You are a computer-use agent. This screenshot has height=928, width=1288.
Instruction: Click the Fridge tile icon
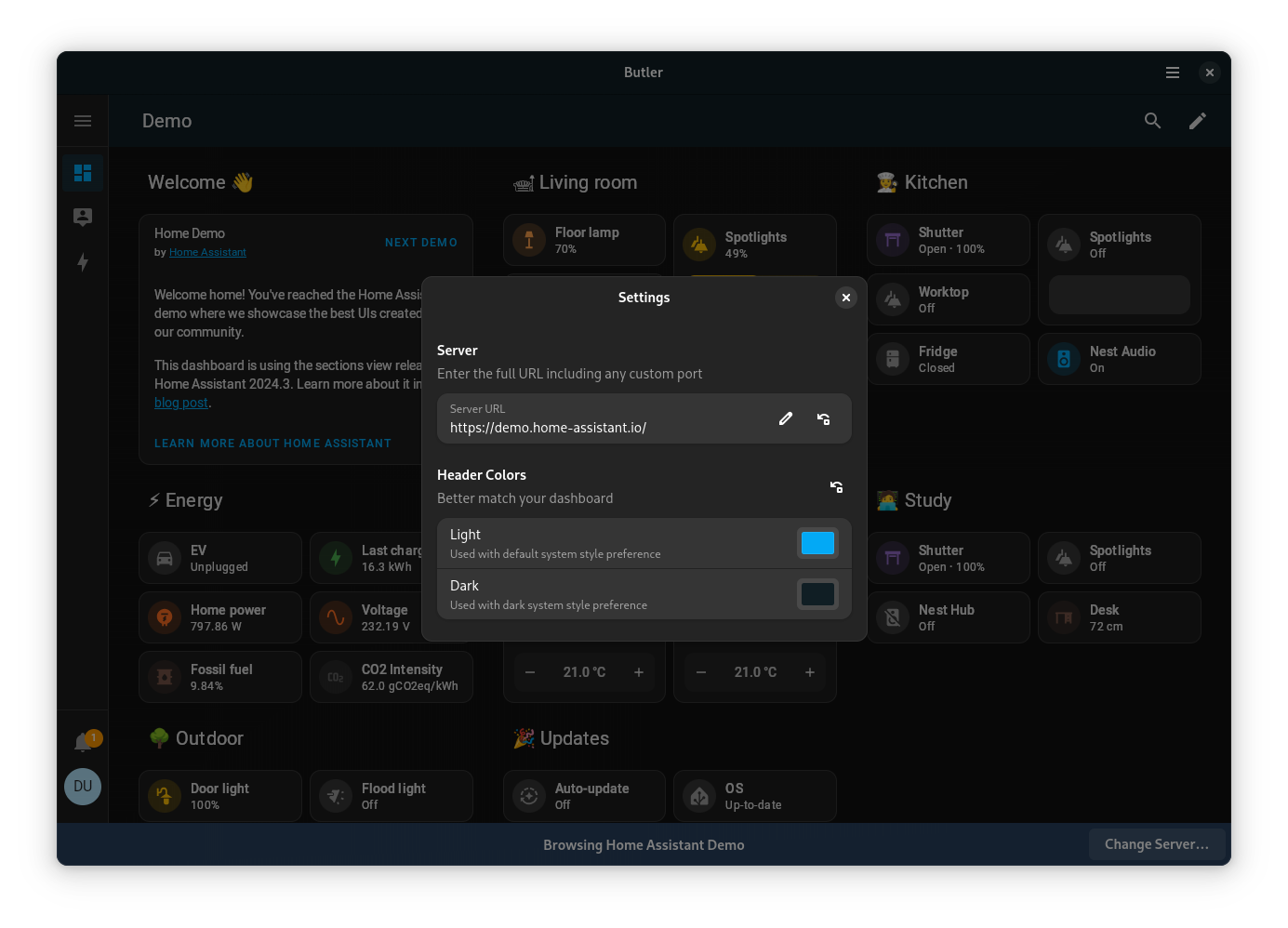click(x=893, y=359)
